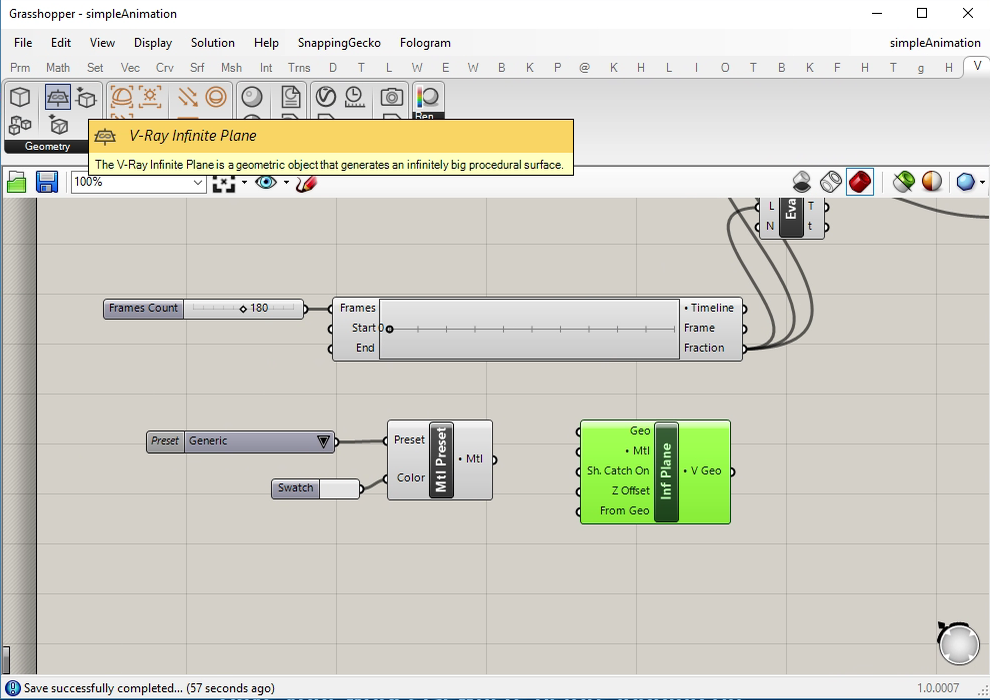Open the Preset Generic value list arrow
The height and width of the screenshot is (700, 990).
pyautogui.click(x=323, y=441)
